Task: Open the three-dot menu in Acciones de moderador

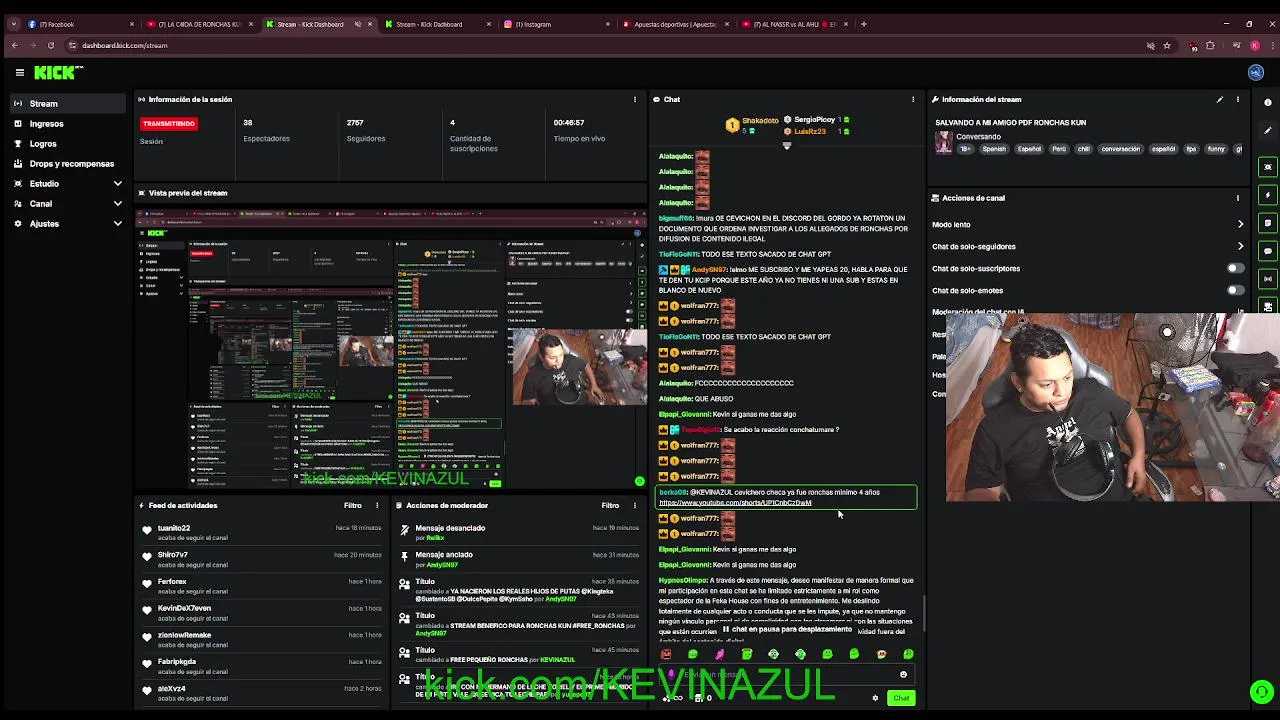Action: [634, 506]
